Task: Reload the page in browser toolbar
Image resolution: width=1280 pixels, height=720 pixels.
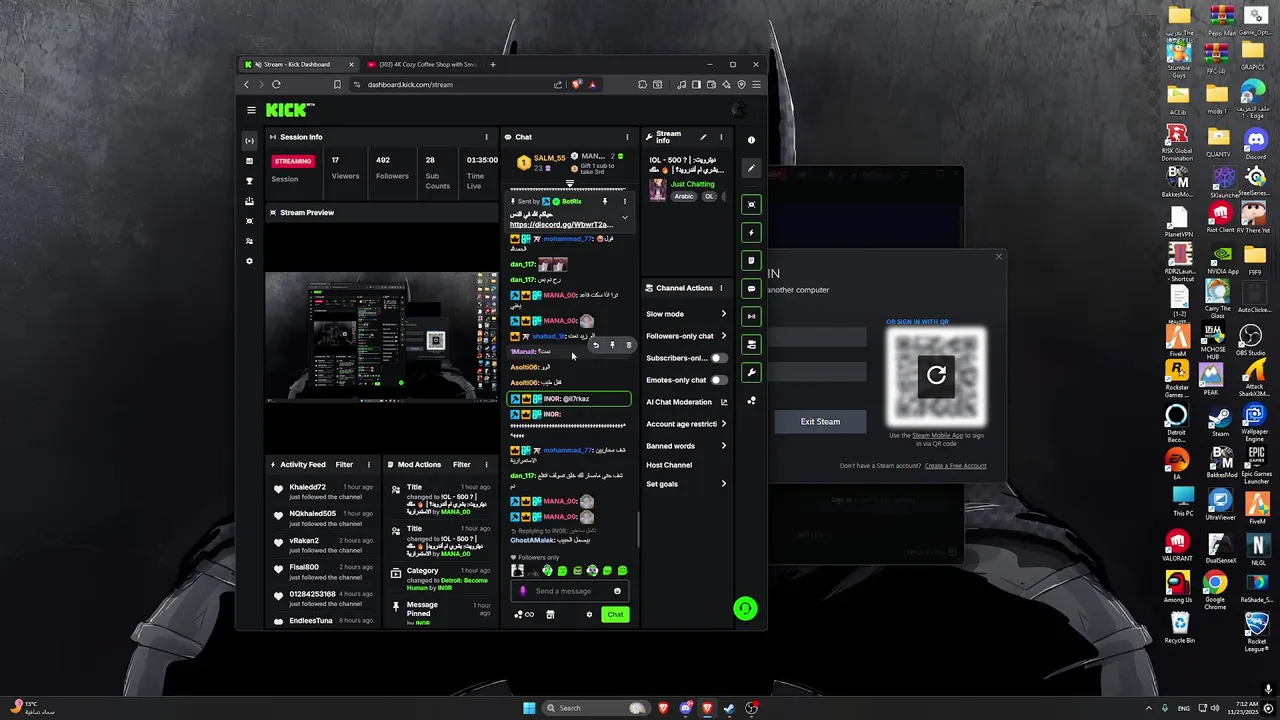Action: tap(276, 85)
